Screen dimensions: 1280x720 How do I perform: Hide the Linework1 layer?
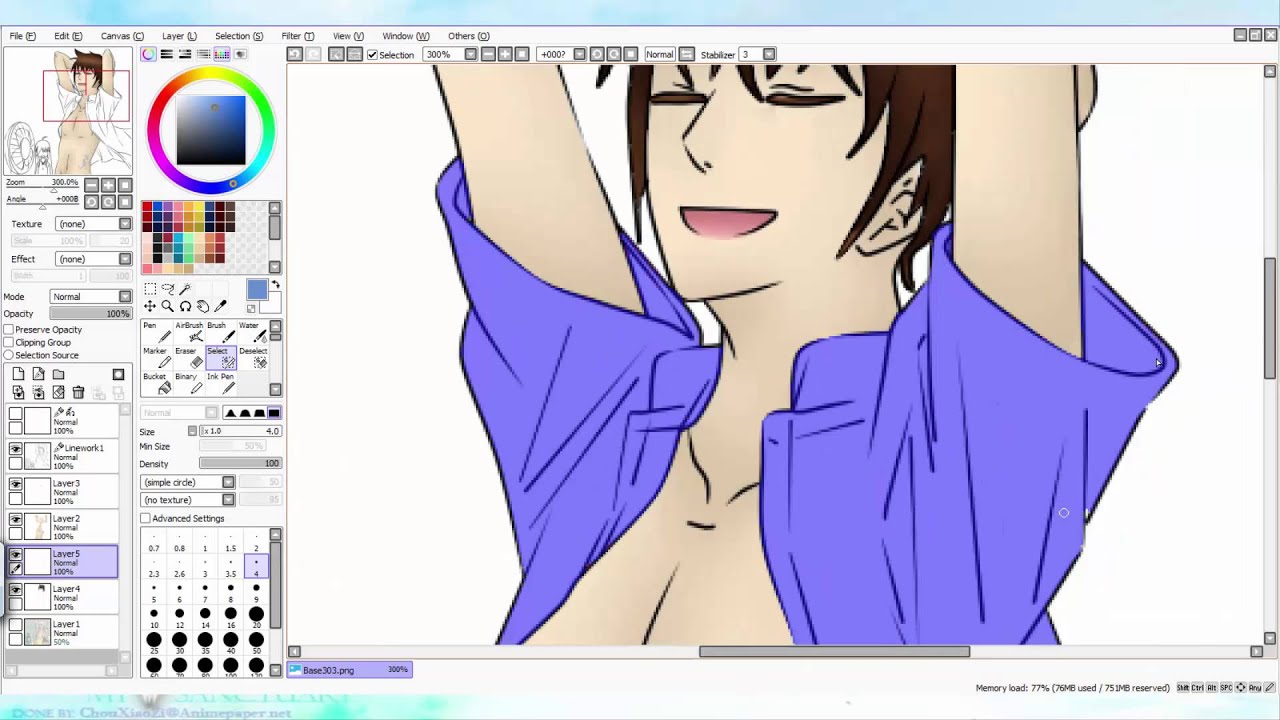pyautogui.click(x=15, y=449)
